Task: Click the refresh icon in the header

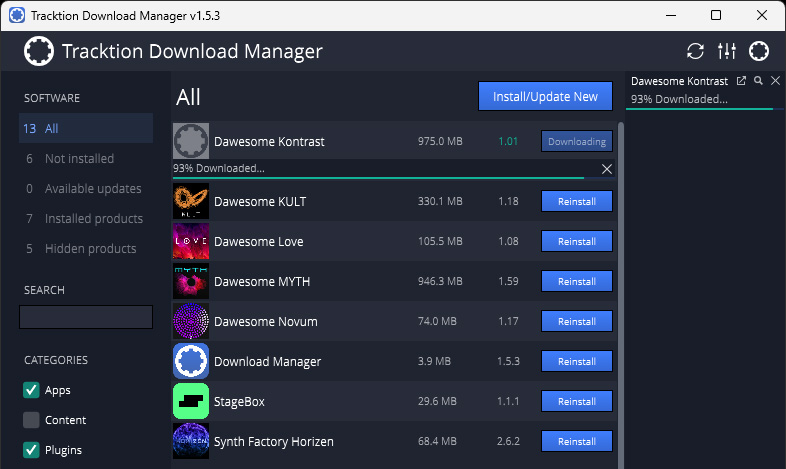Action: tap(695, 51)
